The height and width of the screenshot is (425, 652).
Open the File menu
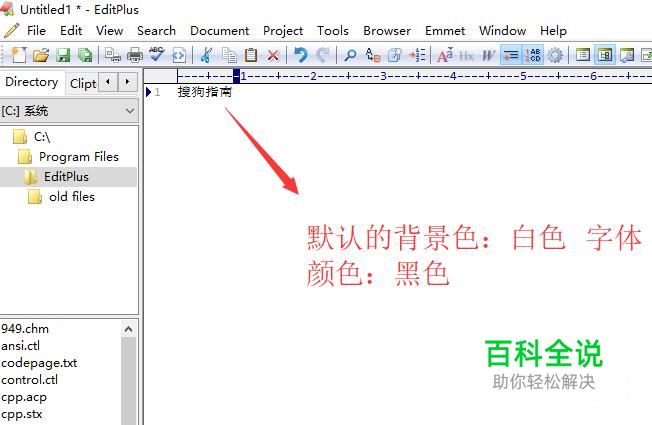click(x=36, y=31)
